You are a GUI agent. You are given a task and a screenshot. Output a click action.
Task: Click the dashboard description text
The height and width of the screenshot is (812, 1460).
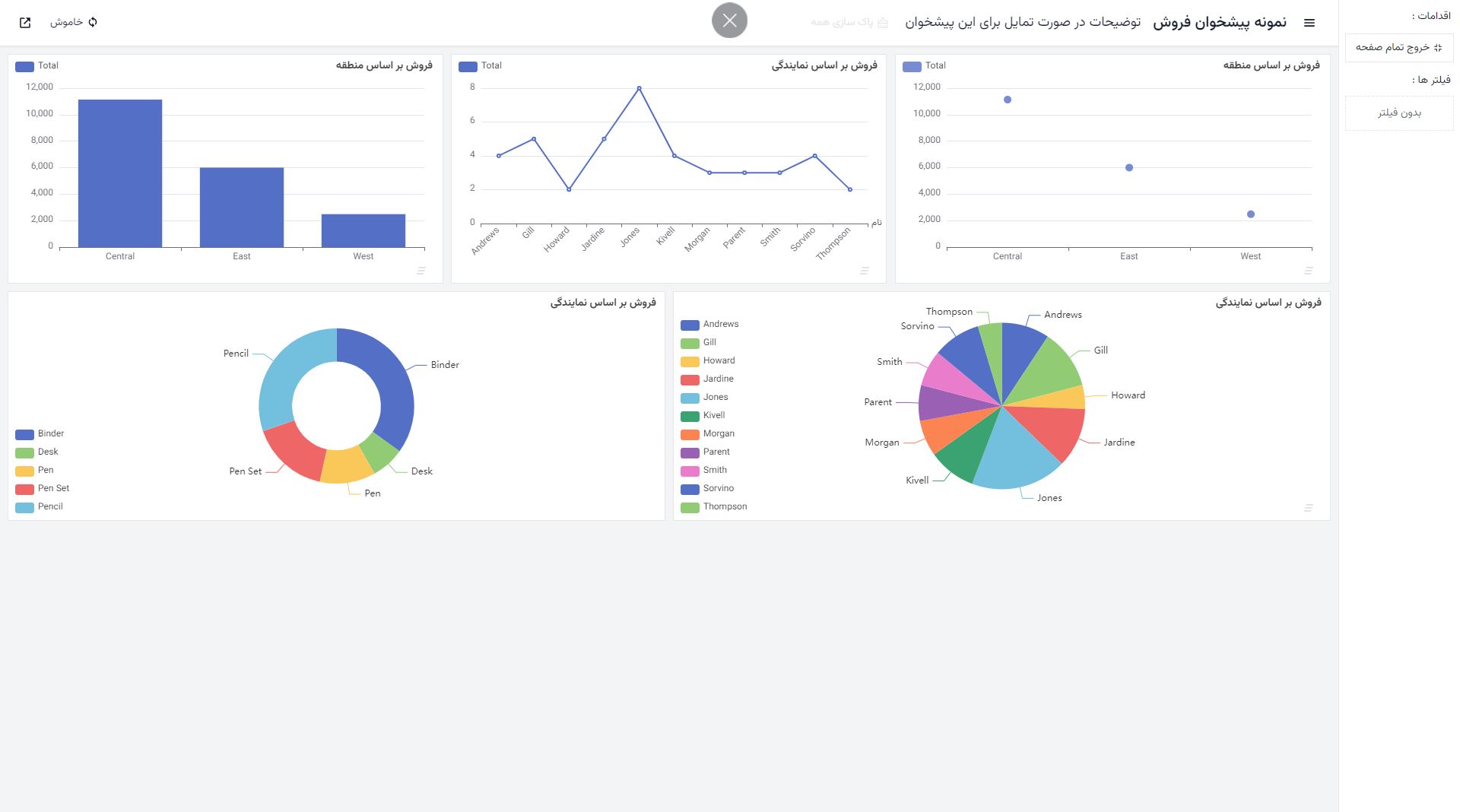1023,22
